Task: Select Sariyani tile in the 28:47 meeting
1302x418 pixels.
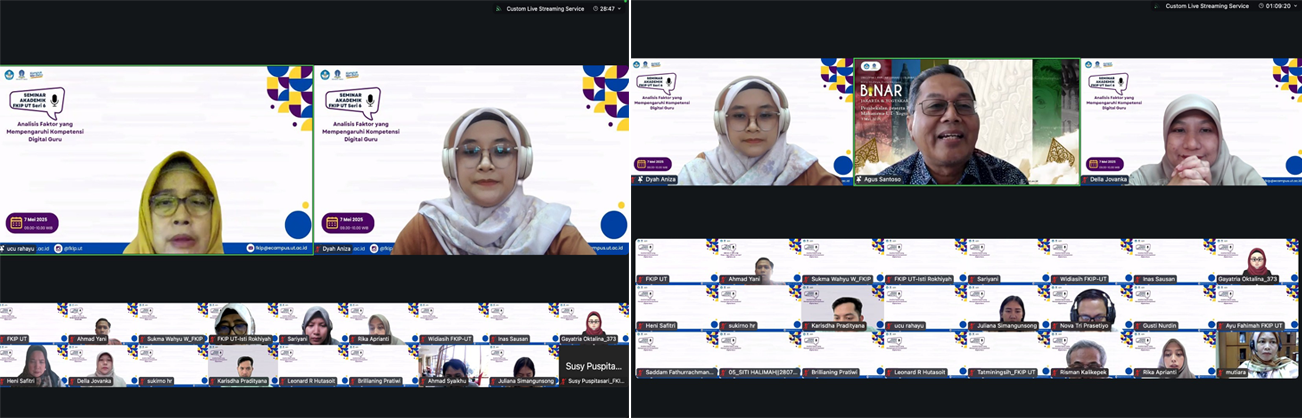Action: (x=313, y=324)
